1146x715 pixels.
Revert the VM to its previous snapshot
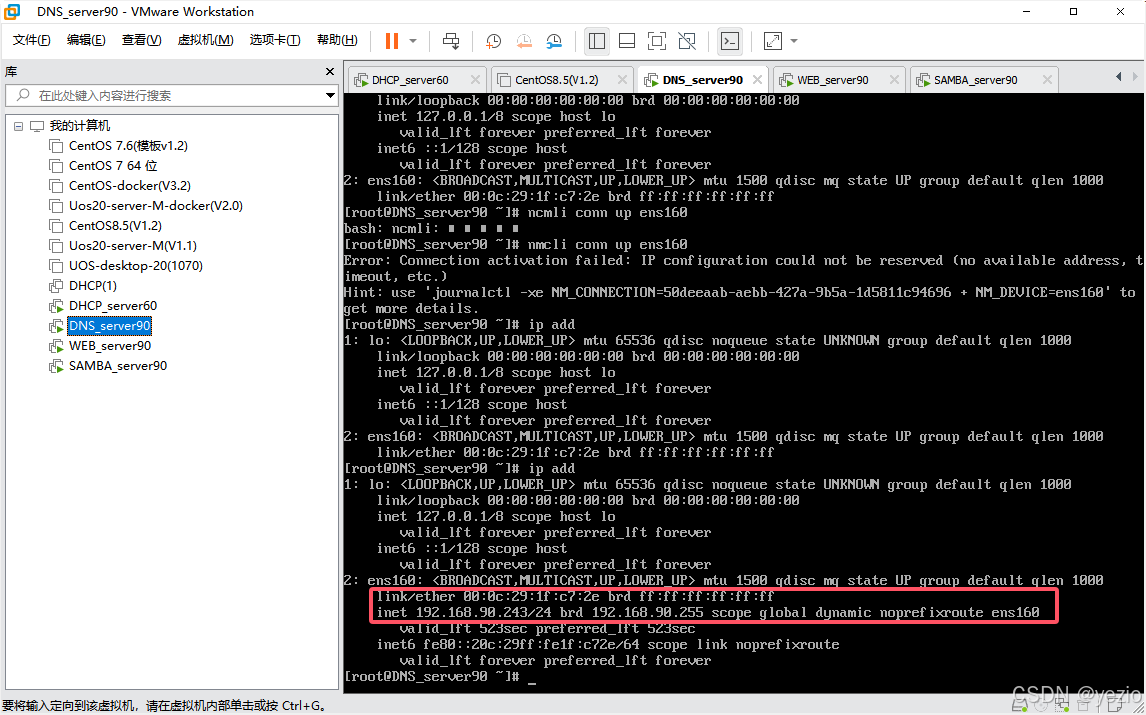tap(524, 41)
